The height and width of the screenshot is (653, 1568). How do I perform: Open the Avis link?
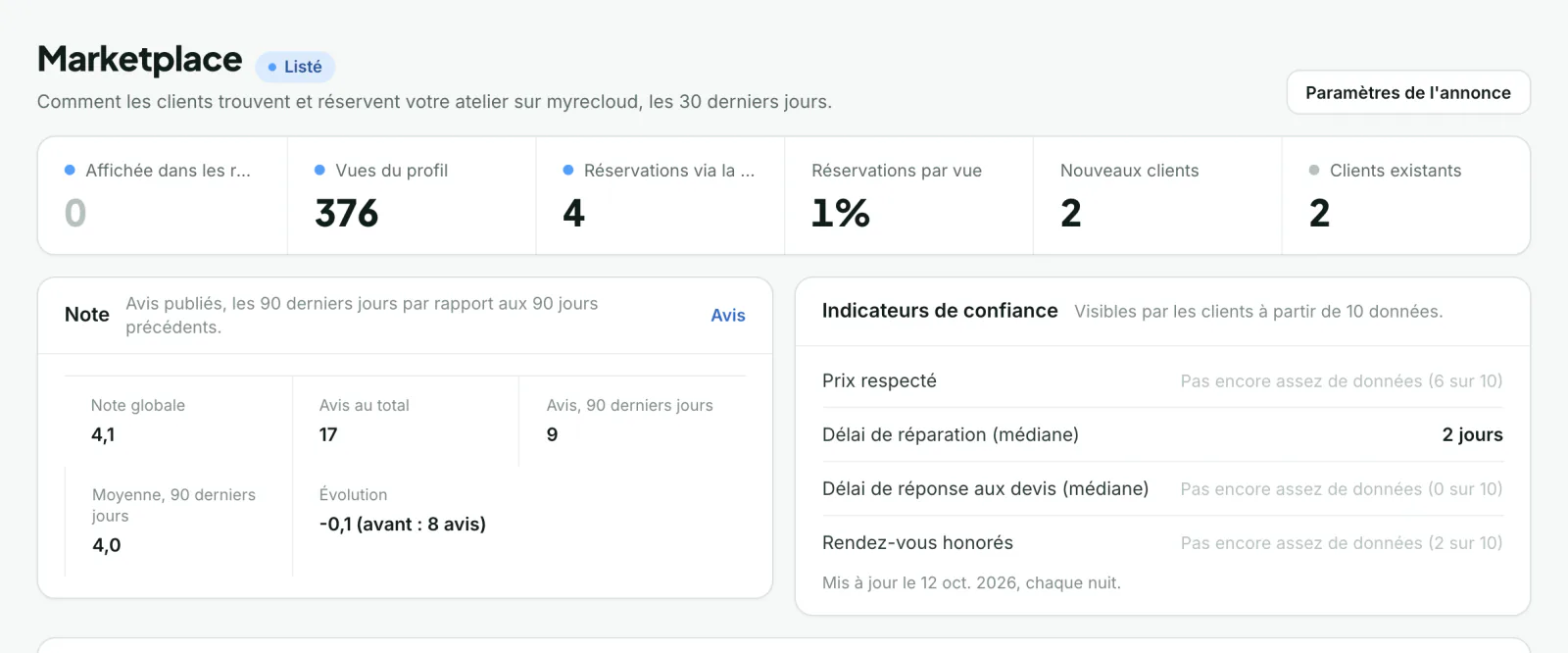728,315
